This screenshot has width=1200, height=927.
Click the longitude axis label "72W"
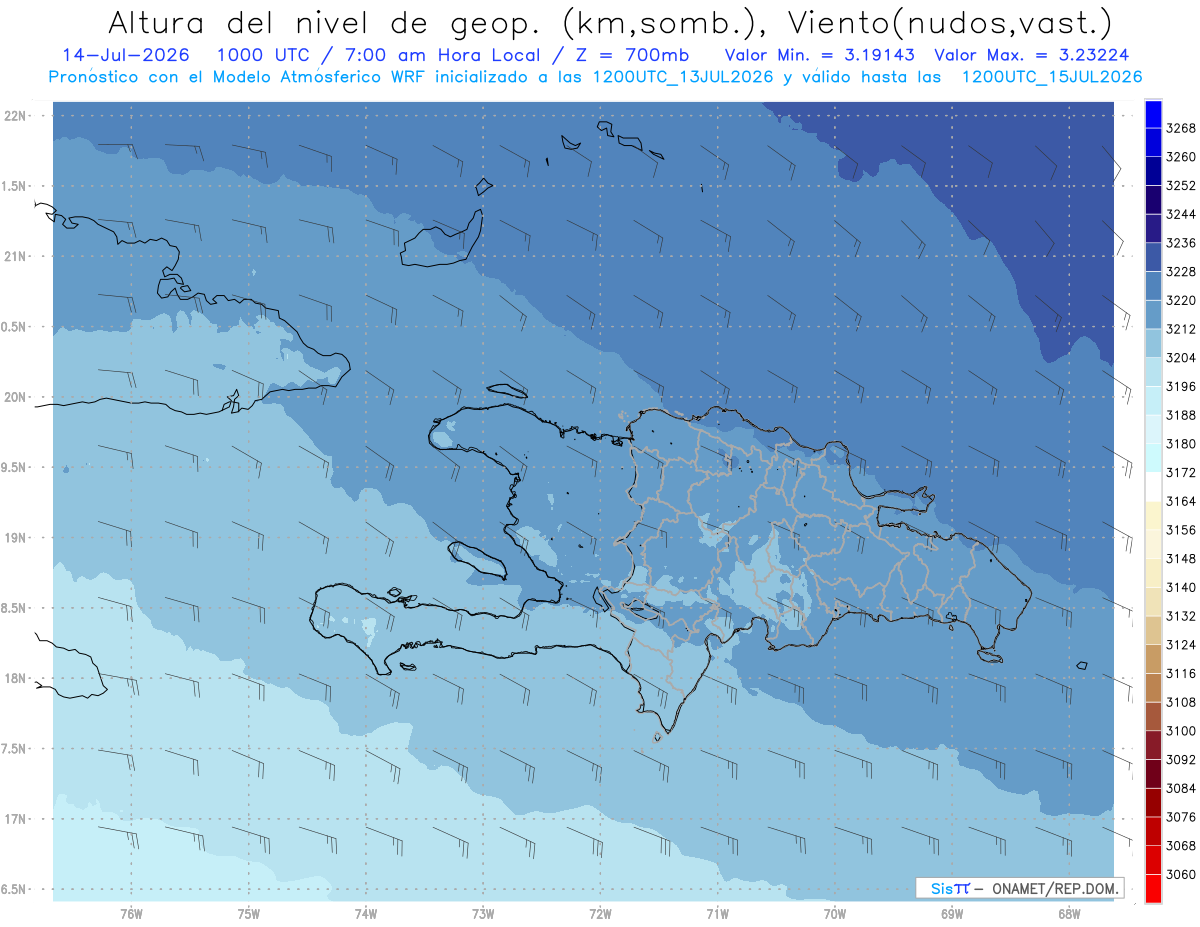[x=600, y=913]
